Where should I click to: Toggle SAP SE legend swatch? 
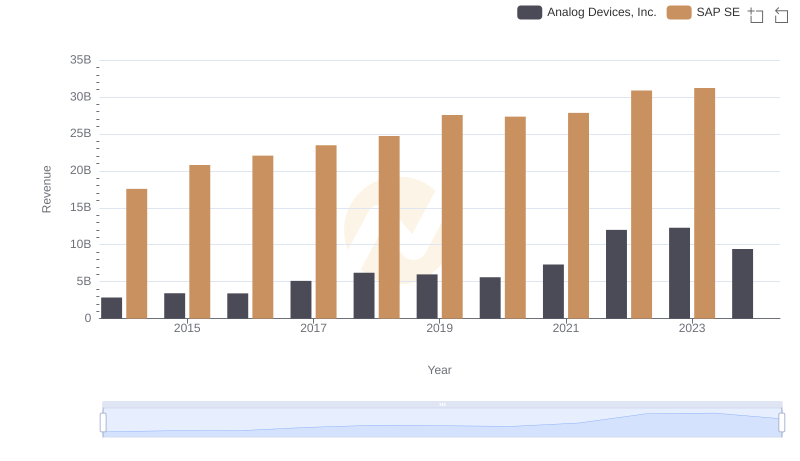679,12
